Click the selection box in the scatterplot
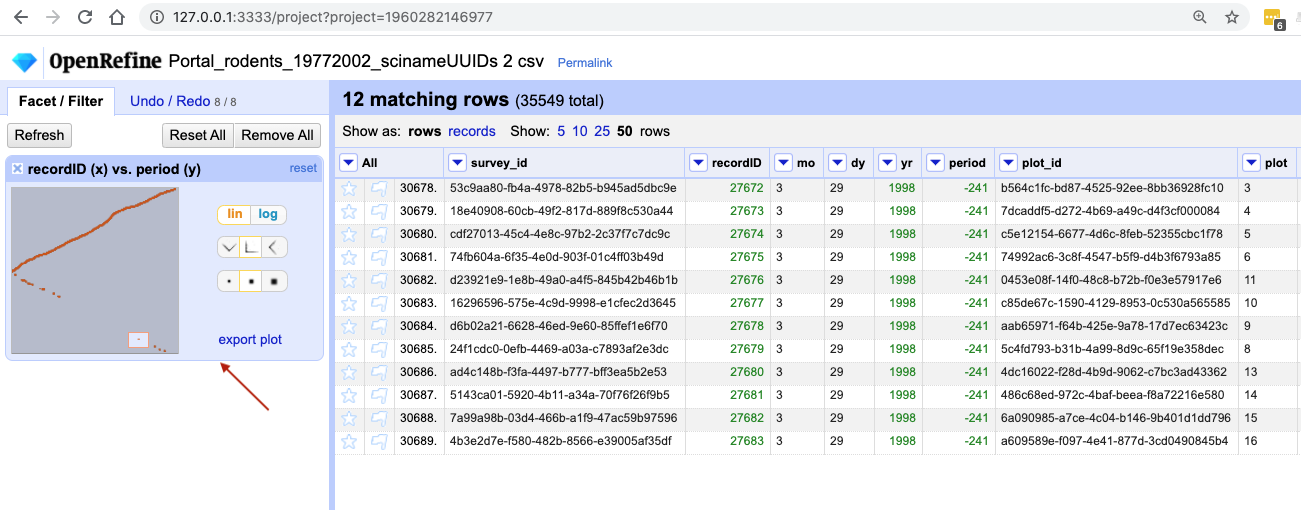The height and width of the screenshot is (510, 1301). [139, 340]
